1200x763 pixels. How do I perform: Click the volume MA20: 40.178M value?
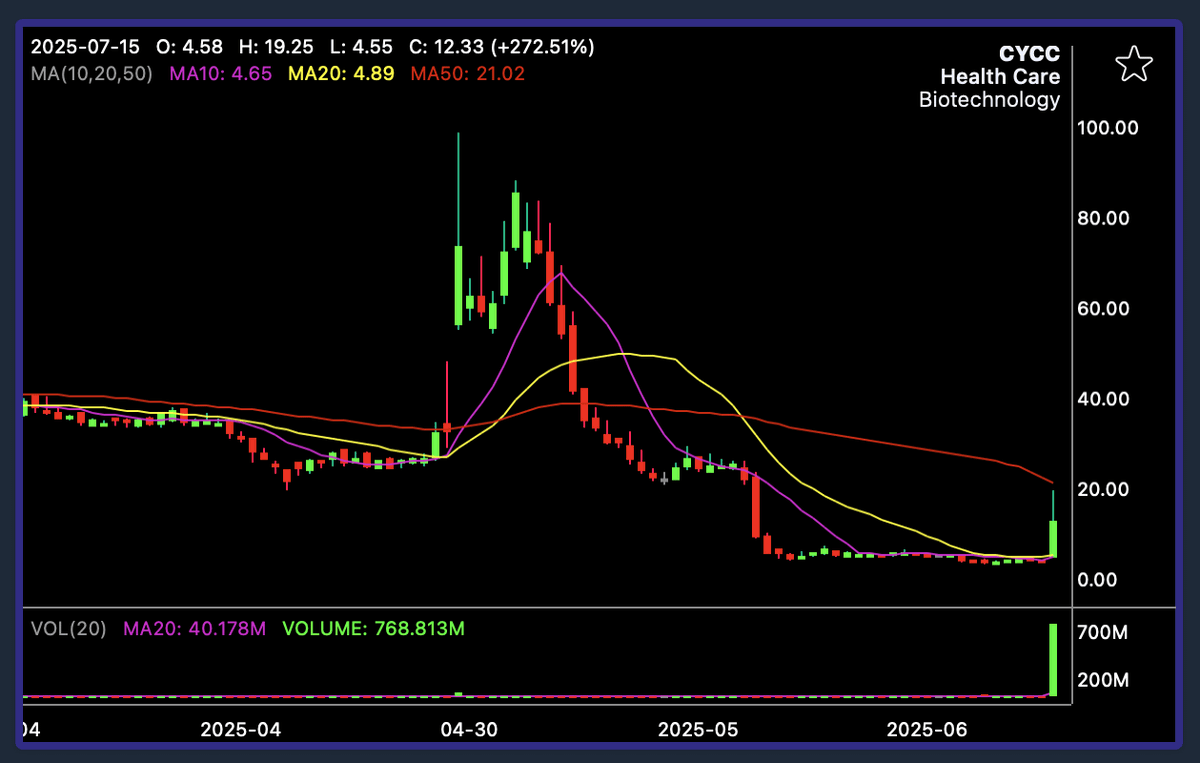(194, 629)
